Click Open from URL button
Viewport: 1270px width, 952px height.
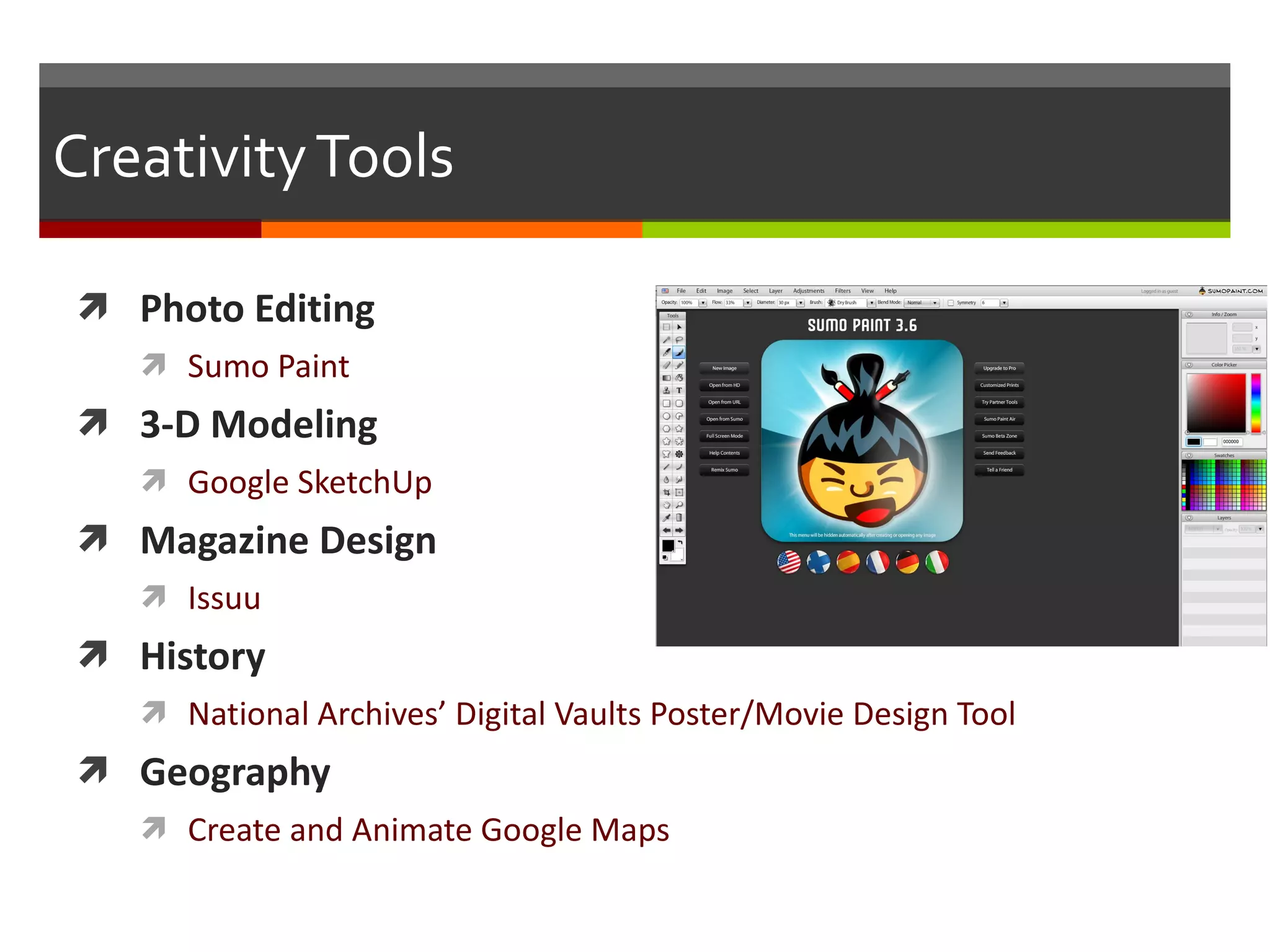point(724,402)
